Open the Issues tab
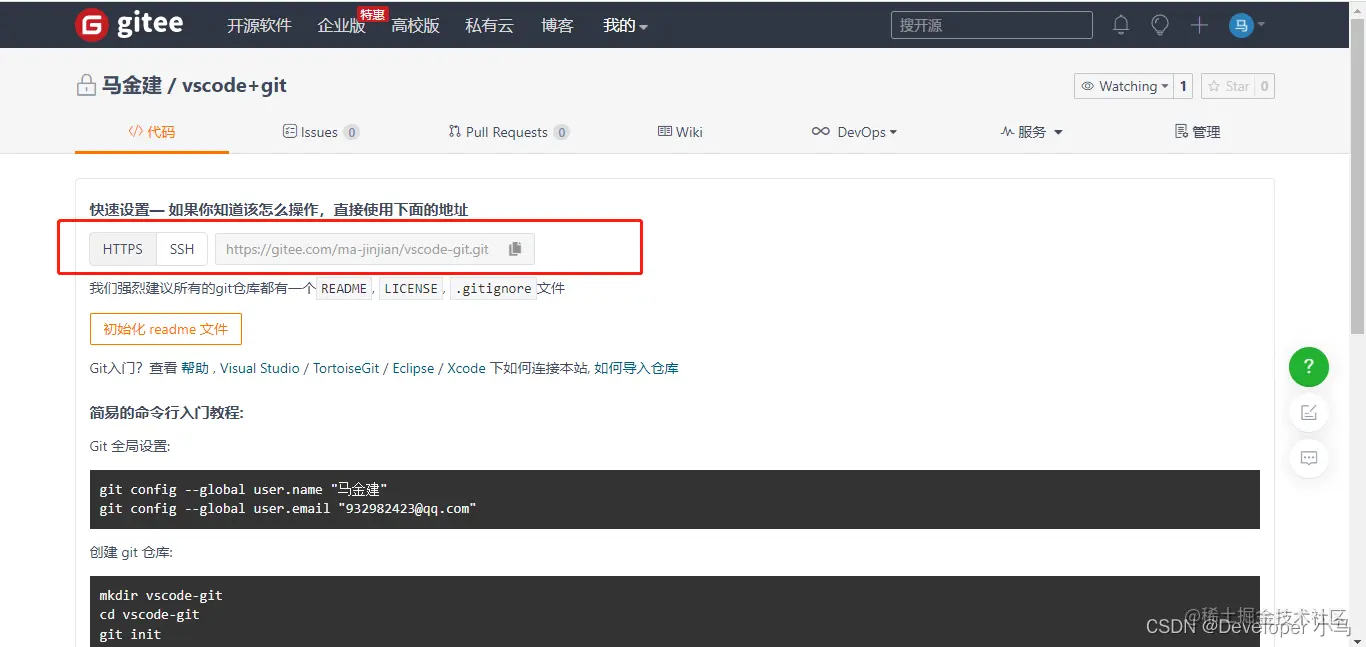The height and width of the screenshot is (647, 1366). pos(321,132)
